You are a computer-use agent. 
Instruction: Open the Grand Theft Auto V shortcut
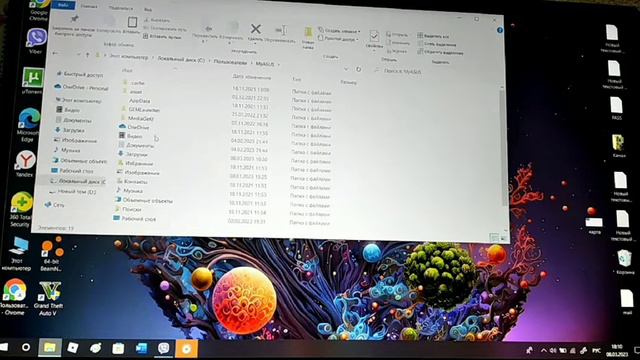tap(49, 298)
